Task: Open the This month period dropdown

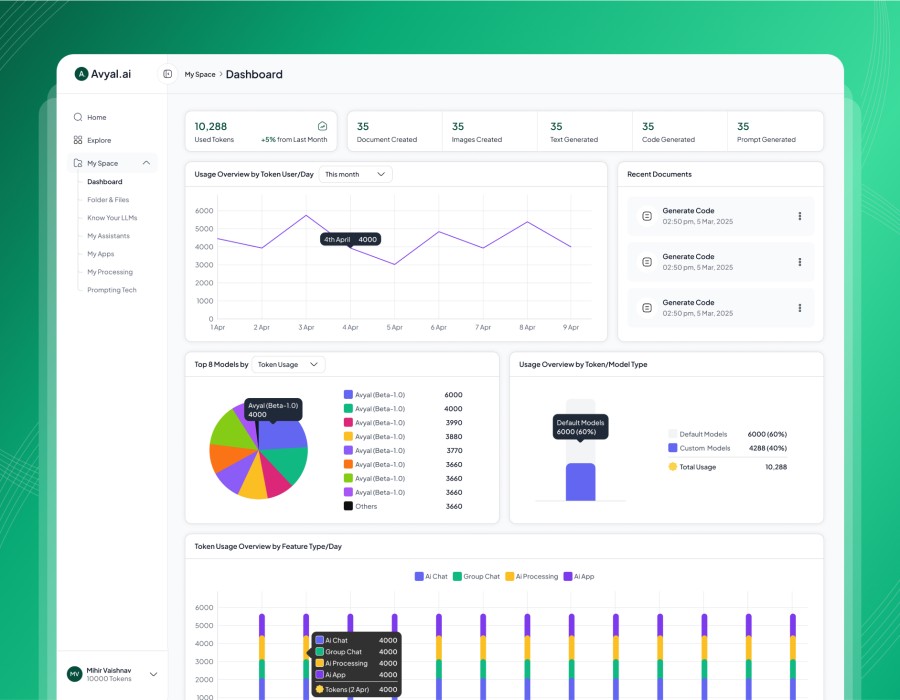Action: (355, 174)
